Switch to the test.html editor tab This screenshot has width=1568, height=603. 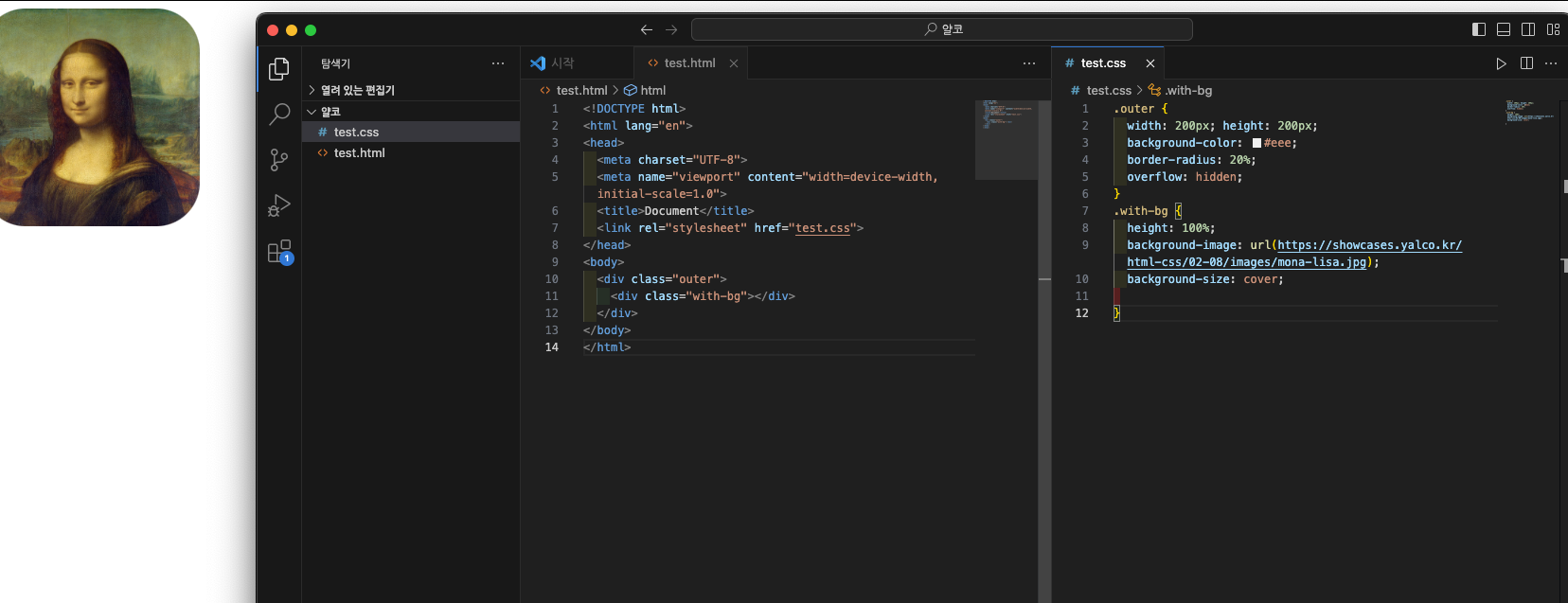(690, 63)
